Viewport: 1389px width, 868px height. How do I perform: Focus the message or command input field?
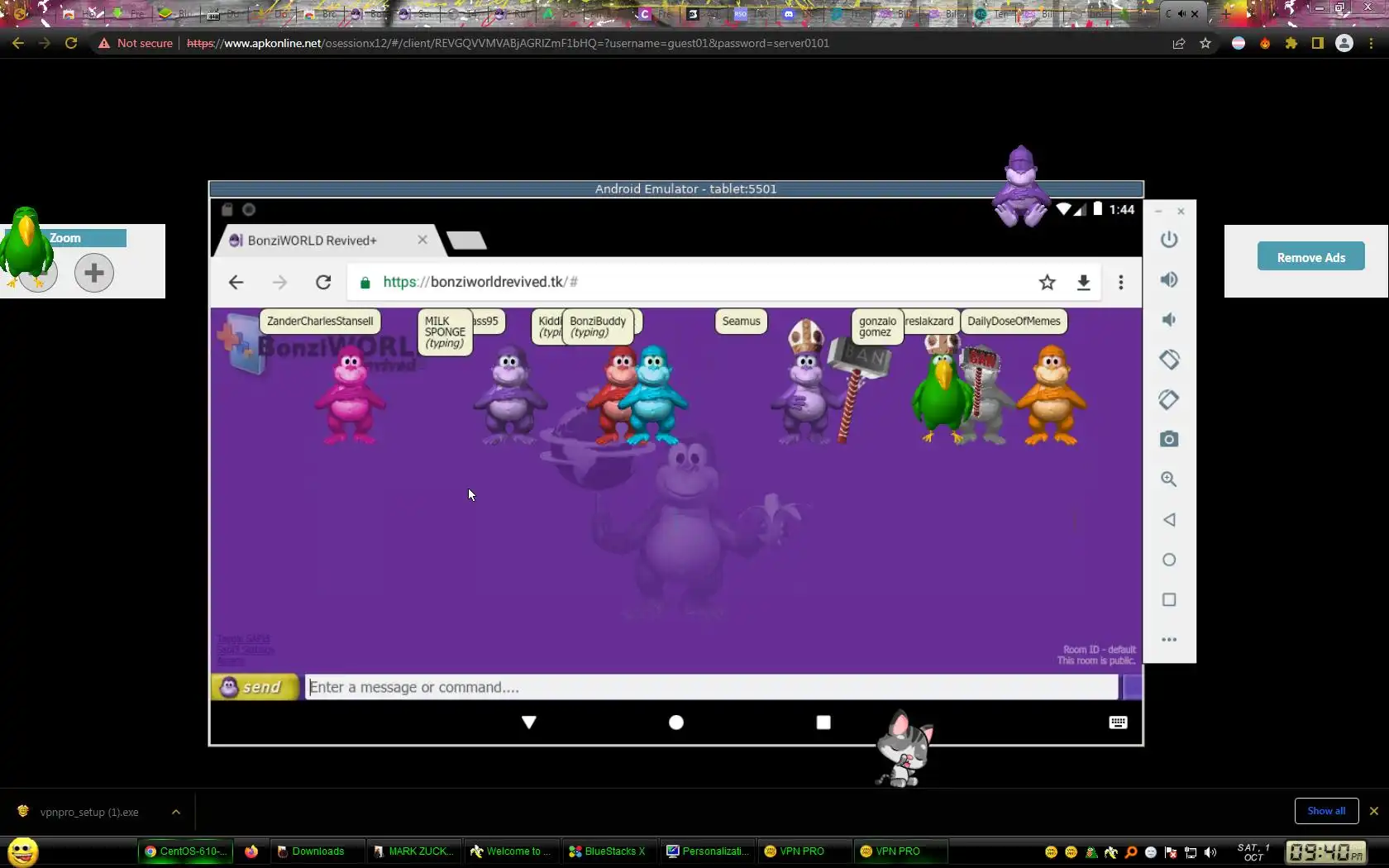point(711,687)
